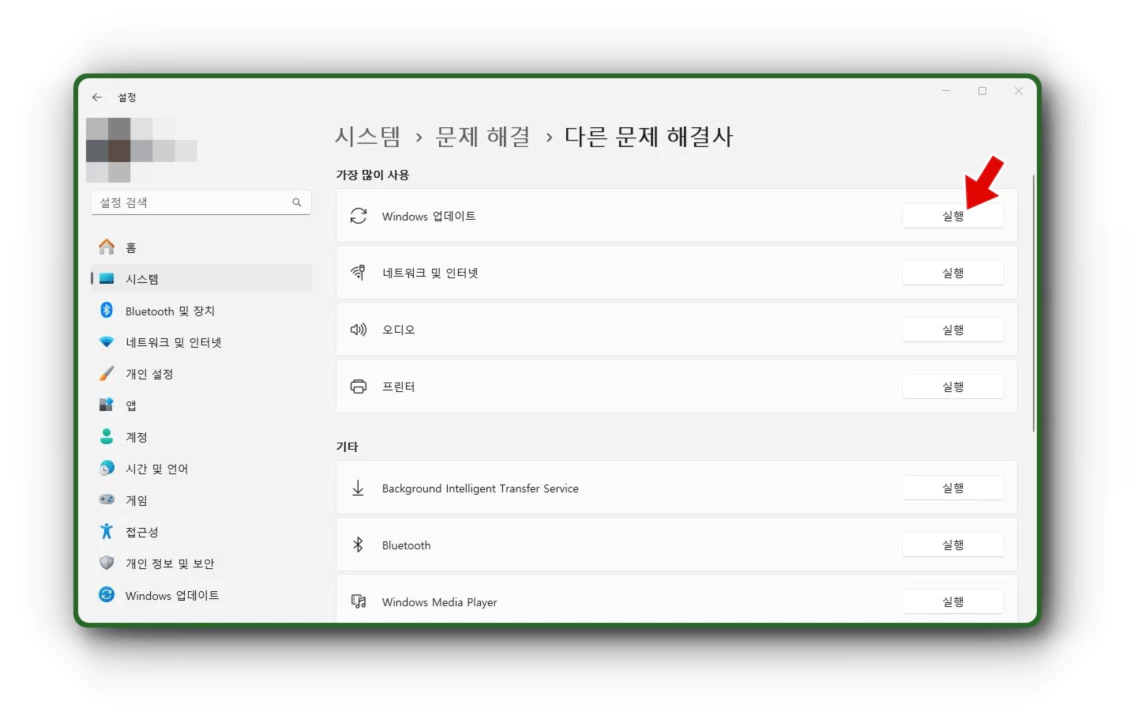1134x720 pixels.
Task: Run Background Intelligent Transfer Service troubleshooter
Action: click(952, 488)
